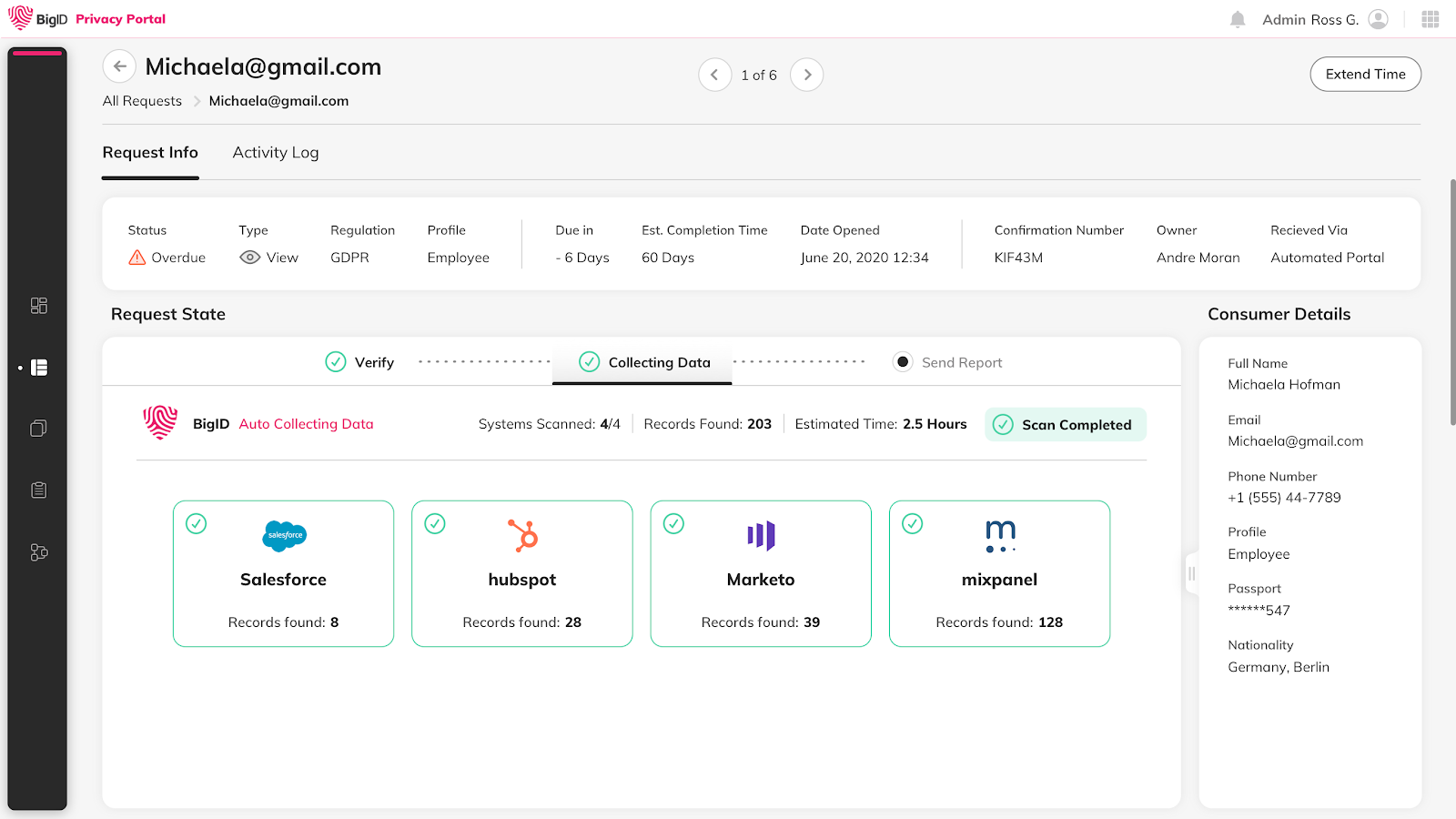
Task: Click the Auto Collecting Data link
Action: click(x=307, y=424)
